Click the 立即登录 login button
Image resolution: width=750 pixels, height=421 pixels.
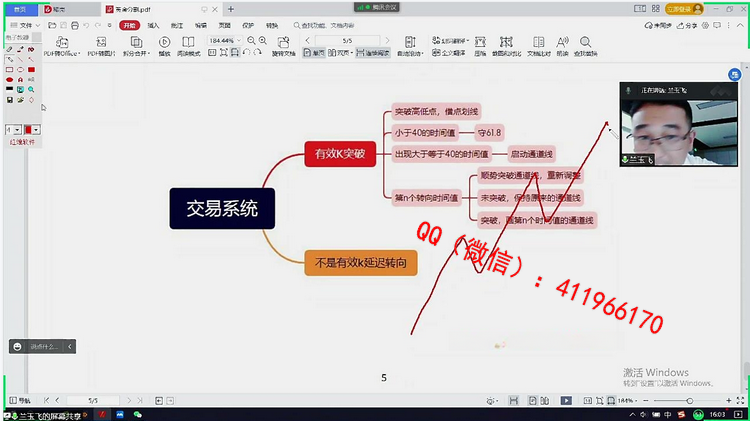(x=684, y=8)
